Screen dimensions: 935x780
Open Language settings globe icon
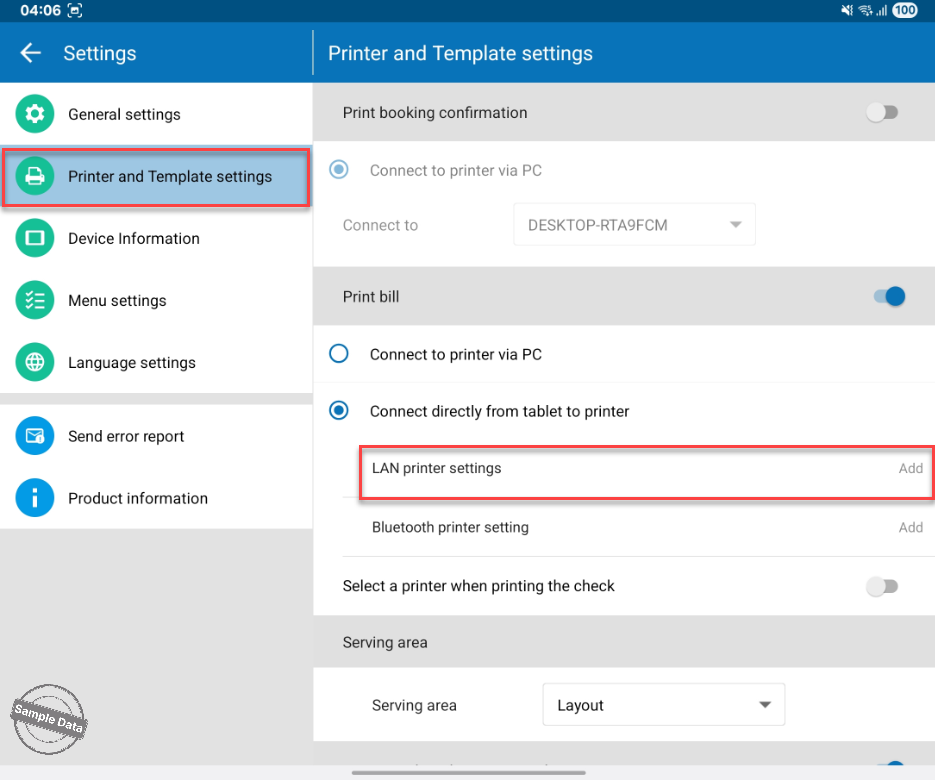pyautogui.click(x=35, y=362)
